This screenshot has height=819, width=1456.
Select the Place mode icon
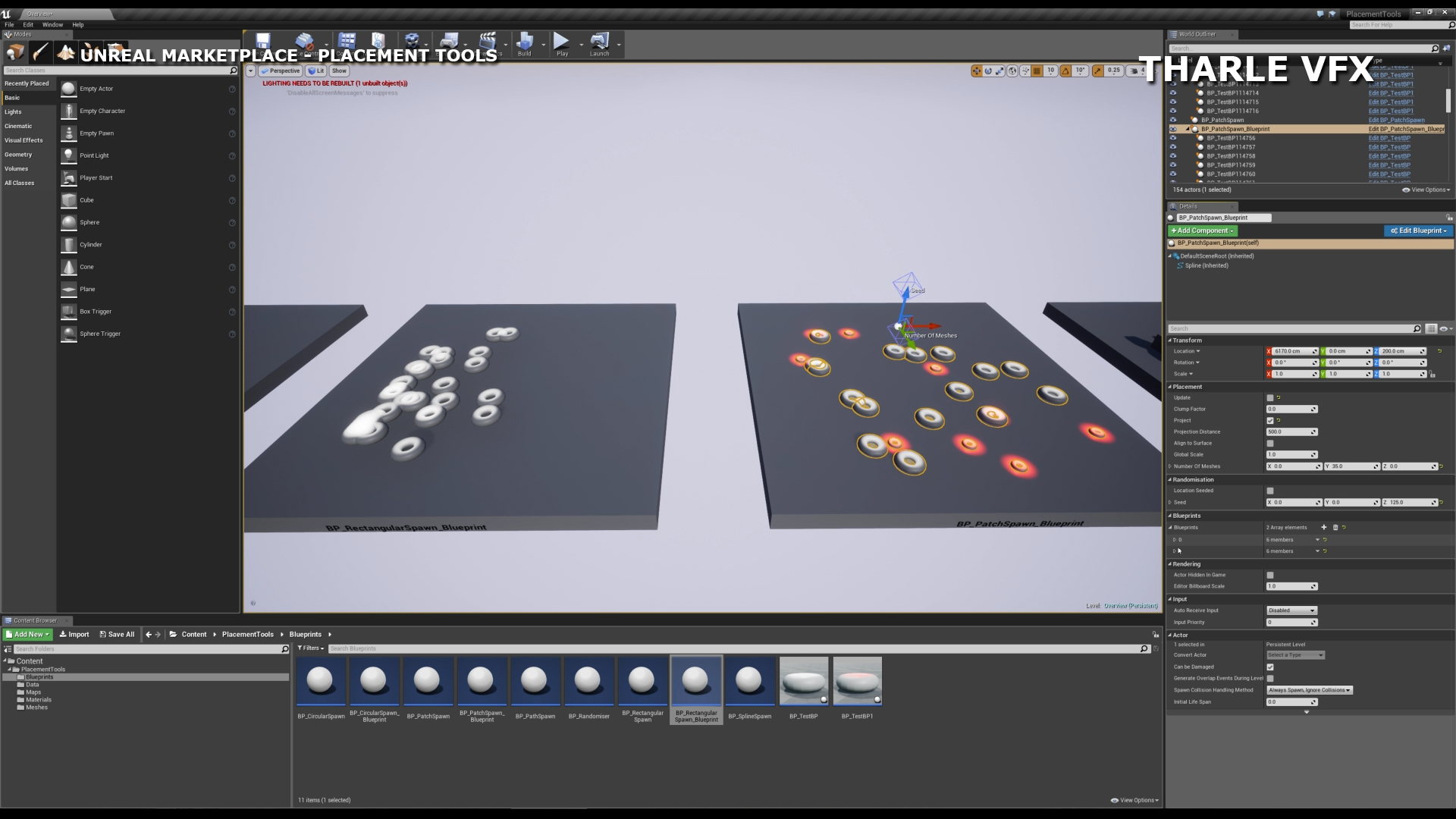tap(15, 52)
